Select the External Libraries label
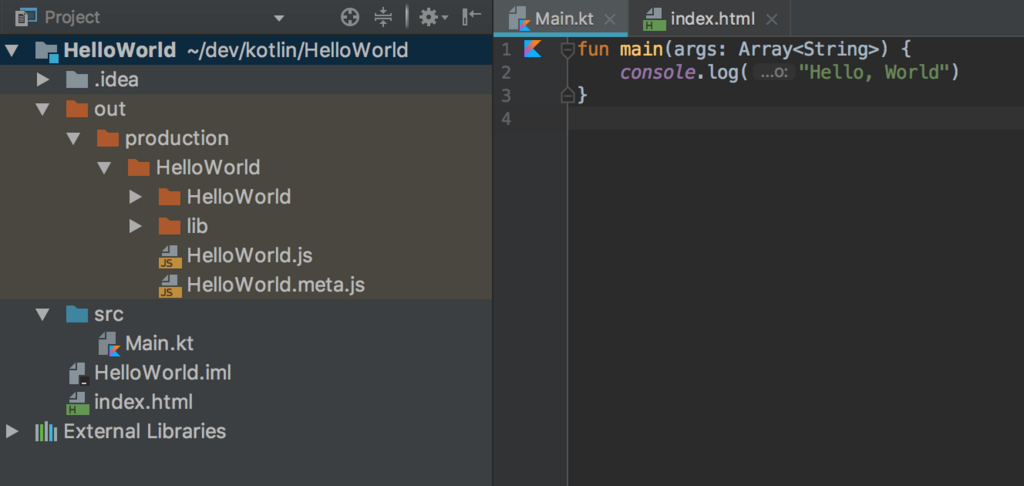Image resolution: width=1024 pixels, height=486 pixels. click(144, 431)
